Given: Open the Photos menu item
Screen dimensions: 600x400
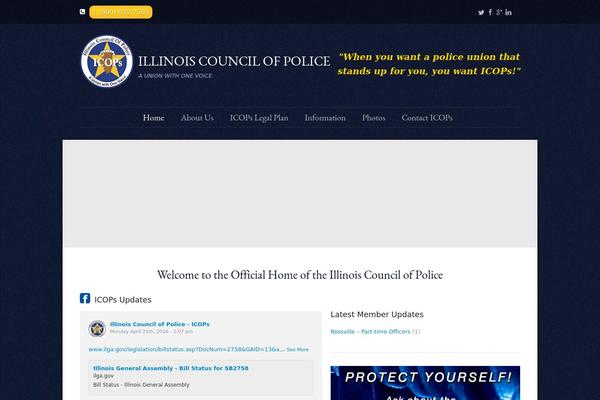Looking at the screenshot, I should (x=373, y=118).
